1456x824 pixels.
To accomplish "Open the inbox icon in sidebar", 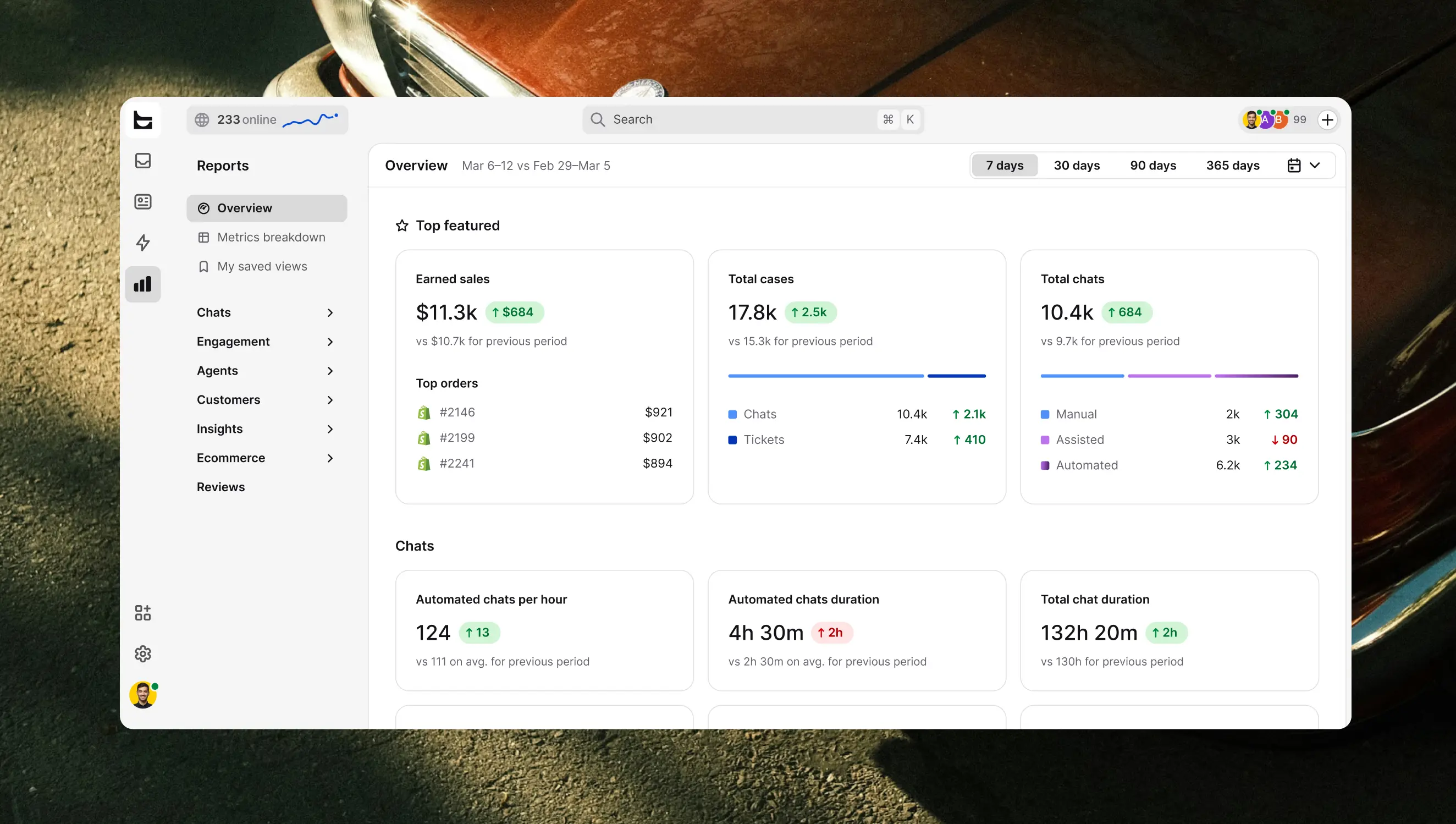I will (x=142, y=161).
